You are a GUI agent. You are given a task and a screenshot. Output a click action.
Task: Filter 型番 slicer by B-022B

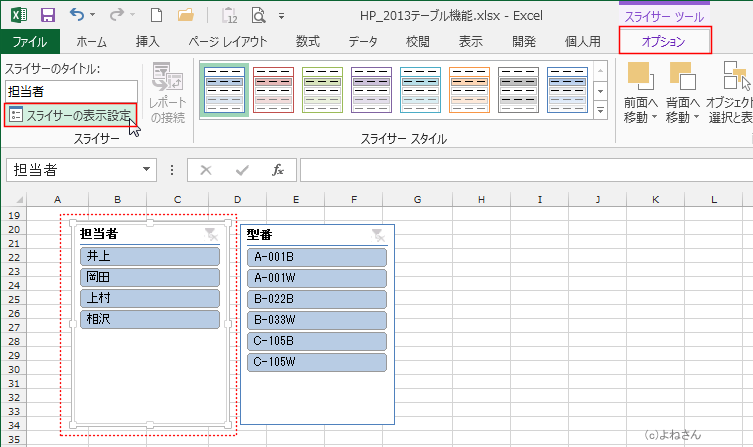(x=317, y=299)
